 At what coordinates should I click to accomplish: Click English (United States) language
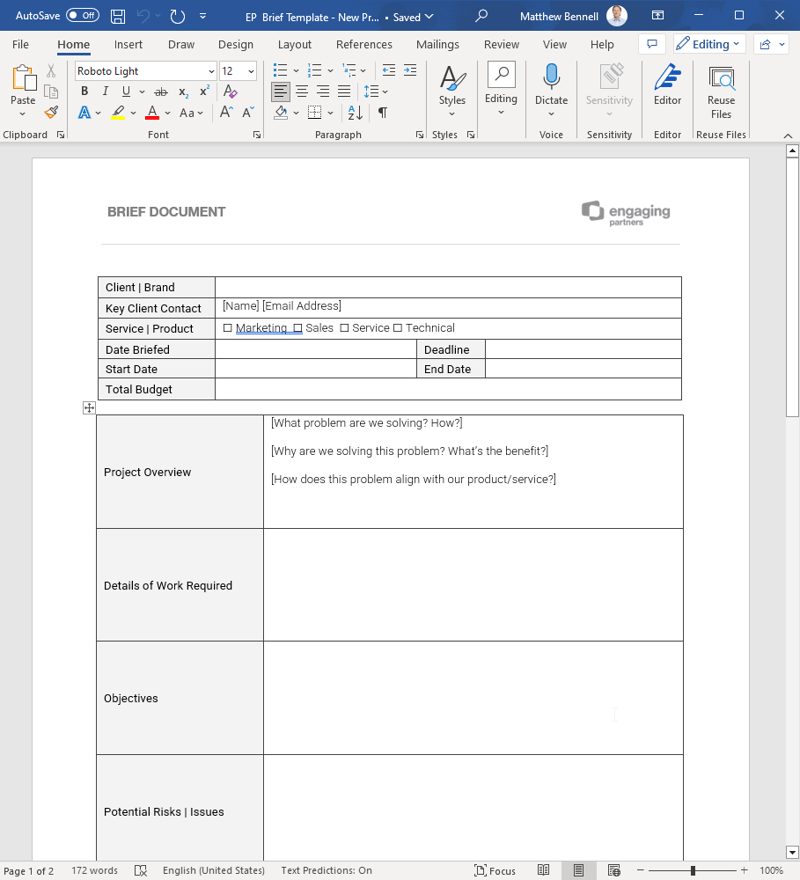213,870
